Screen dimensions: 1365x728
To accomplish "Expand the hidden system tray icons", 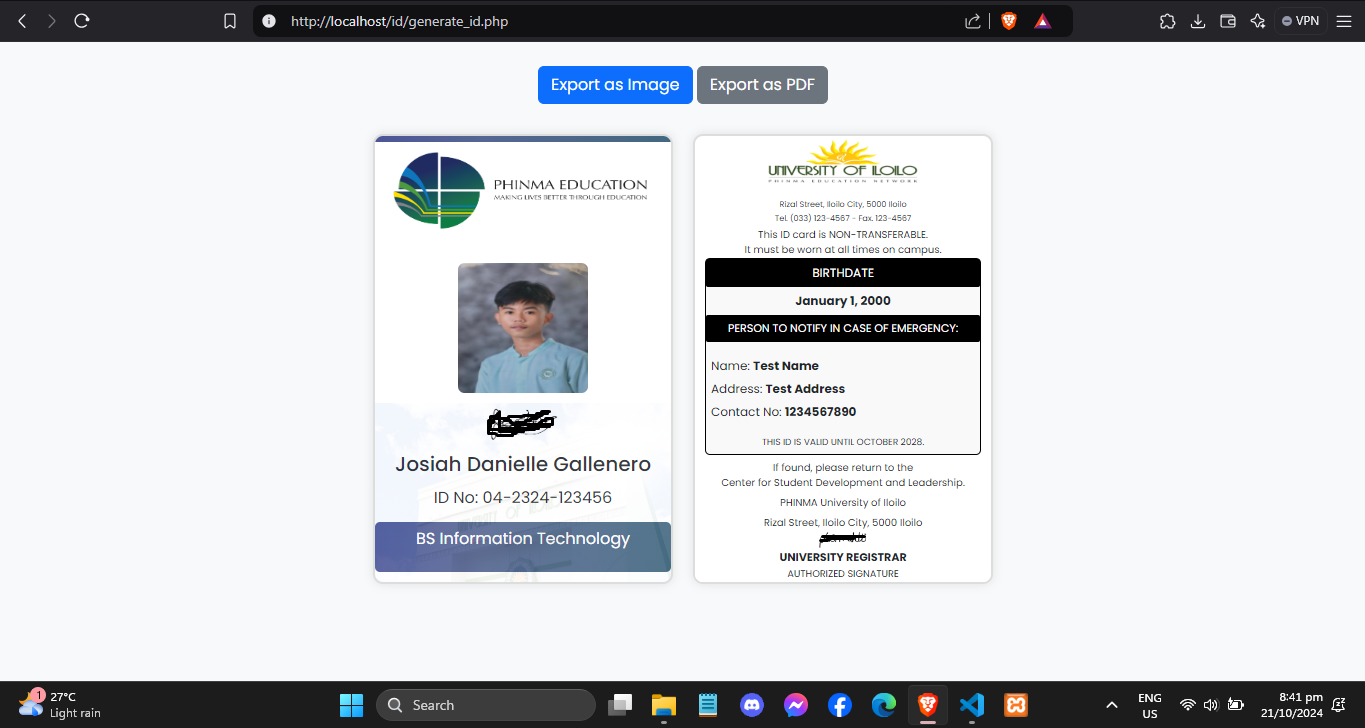I will click(1111, 705).
